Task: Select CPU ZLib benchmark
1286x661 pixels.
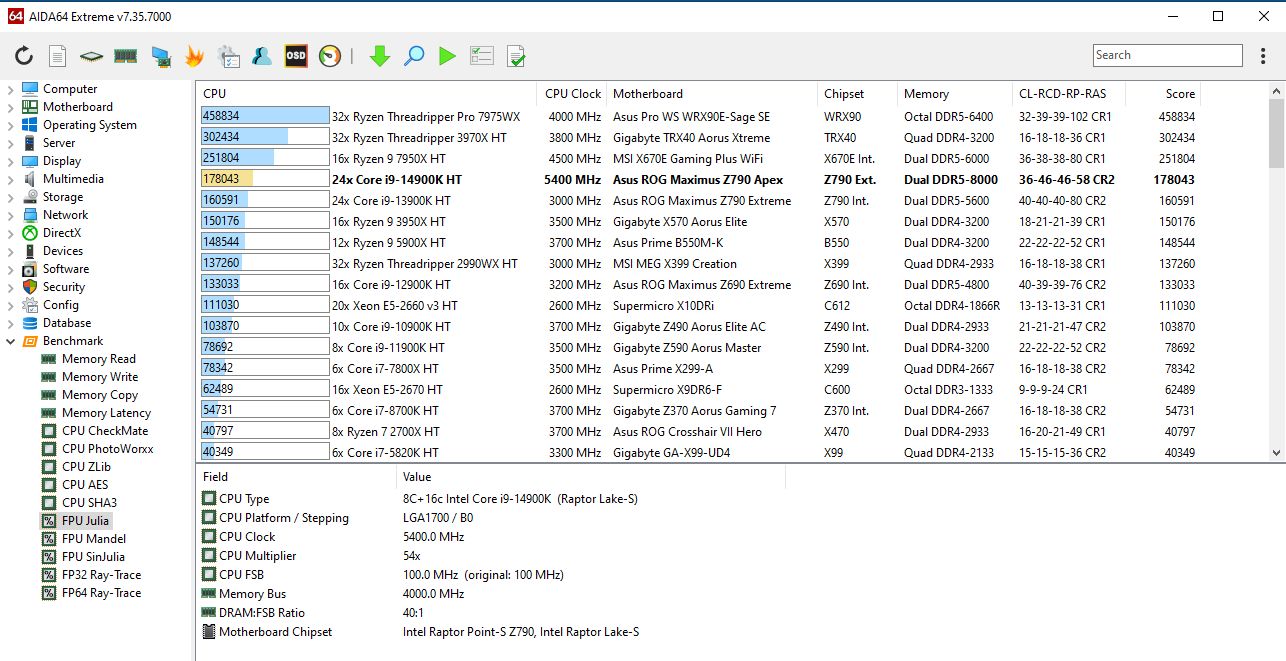Action: click(86, 467)
